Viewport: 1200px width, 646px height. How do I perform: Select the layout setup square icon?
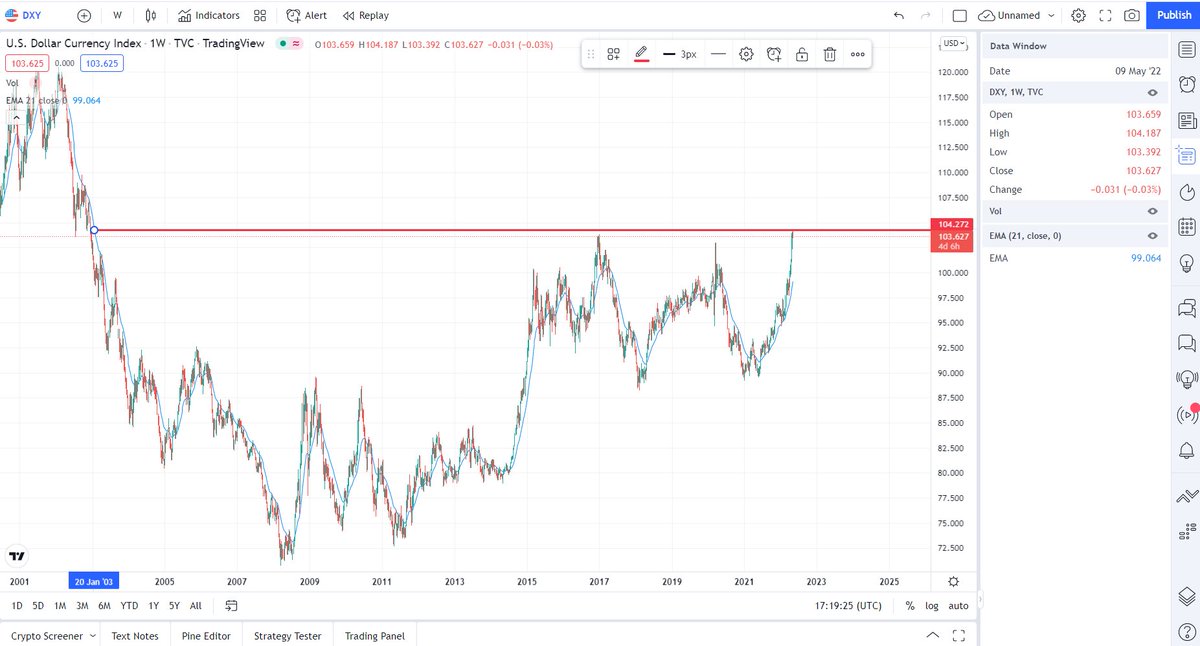coord(960,15)
